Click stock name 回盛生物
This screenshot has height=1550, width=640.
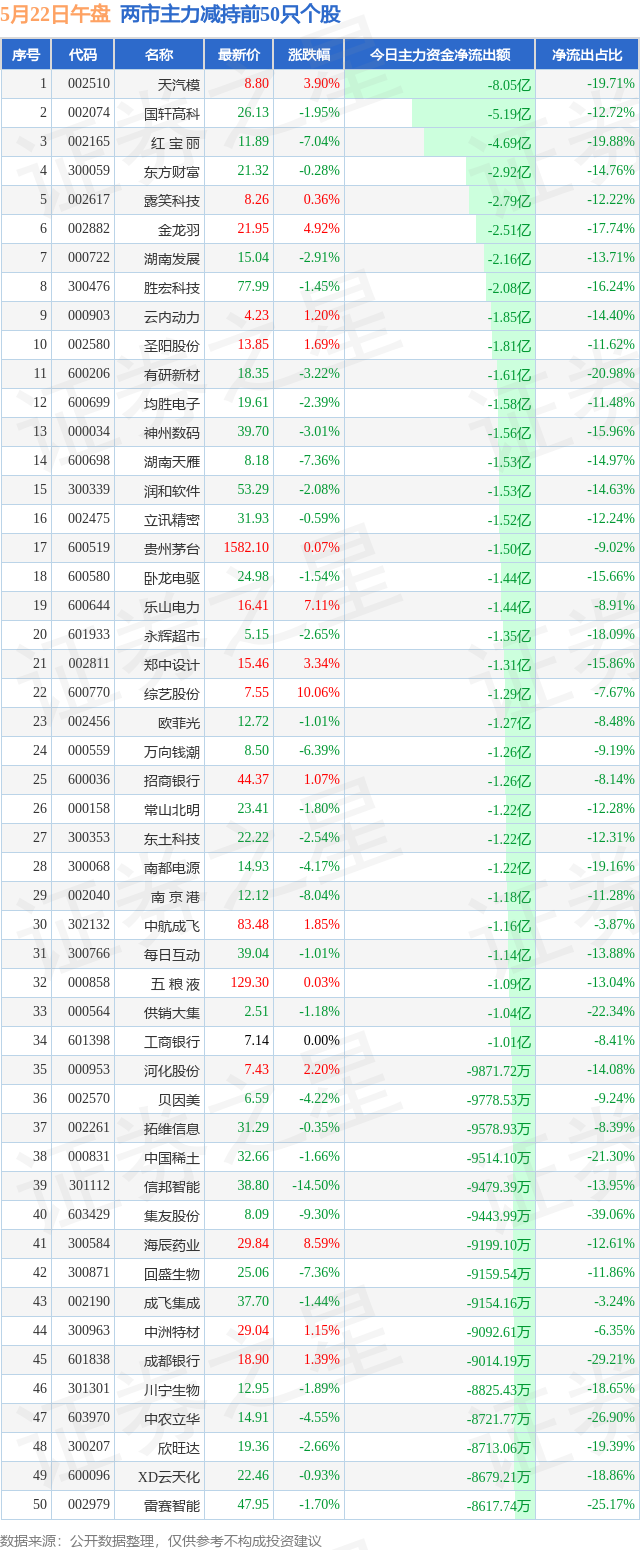point(172,1273)
